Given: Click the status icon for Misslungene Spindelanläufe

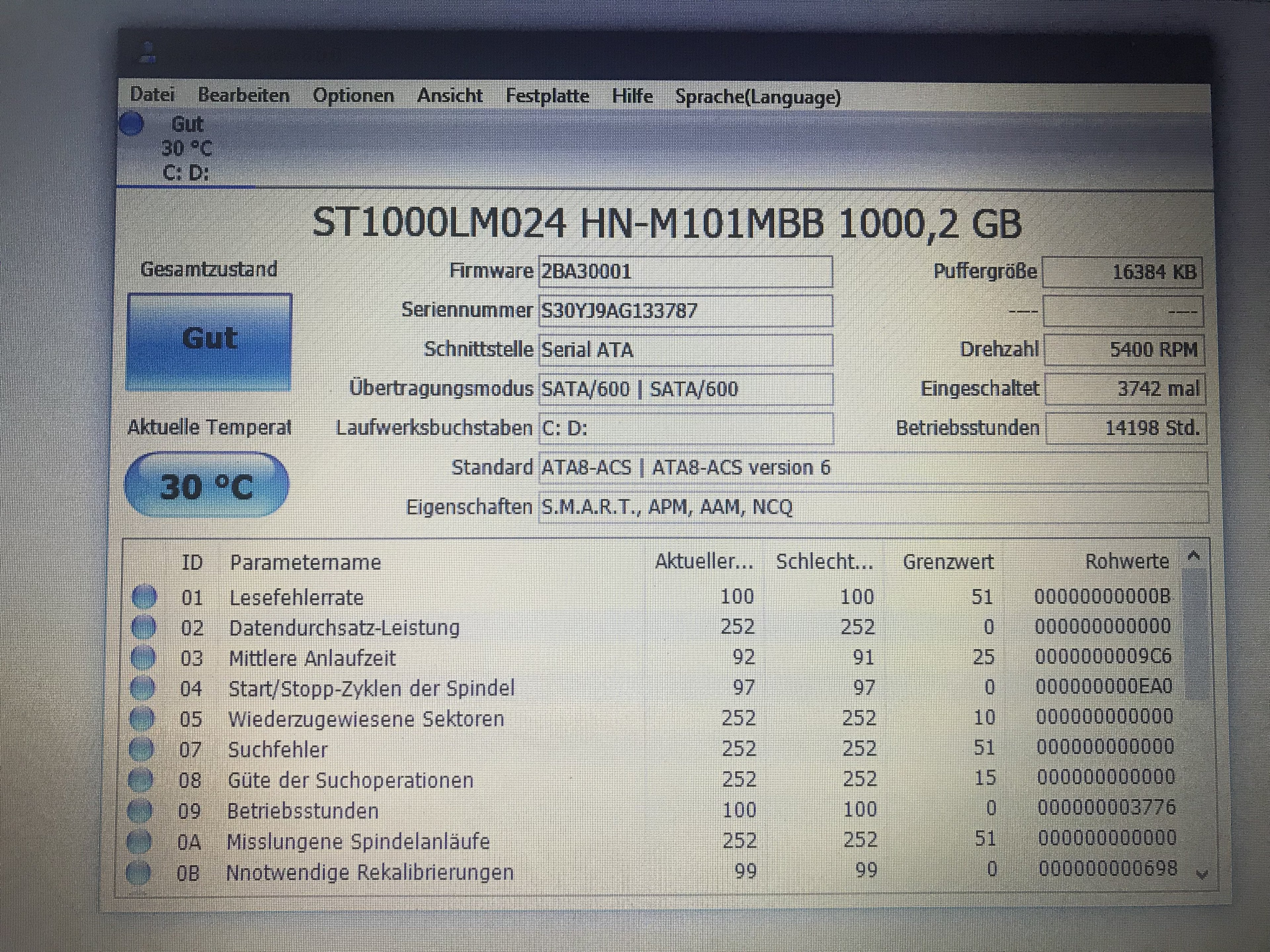Looking at the screenshot, I should click(x=140, y=841).
